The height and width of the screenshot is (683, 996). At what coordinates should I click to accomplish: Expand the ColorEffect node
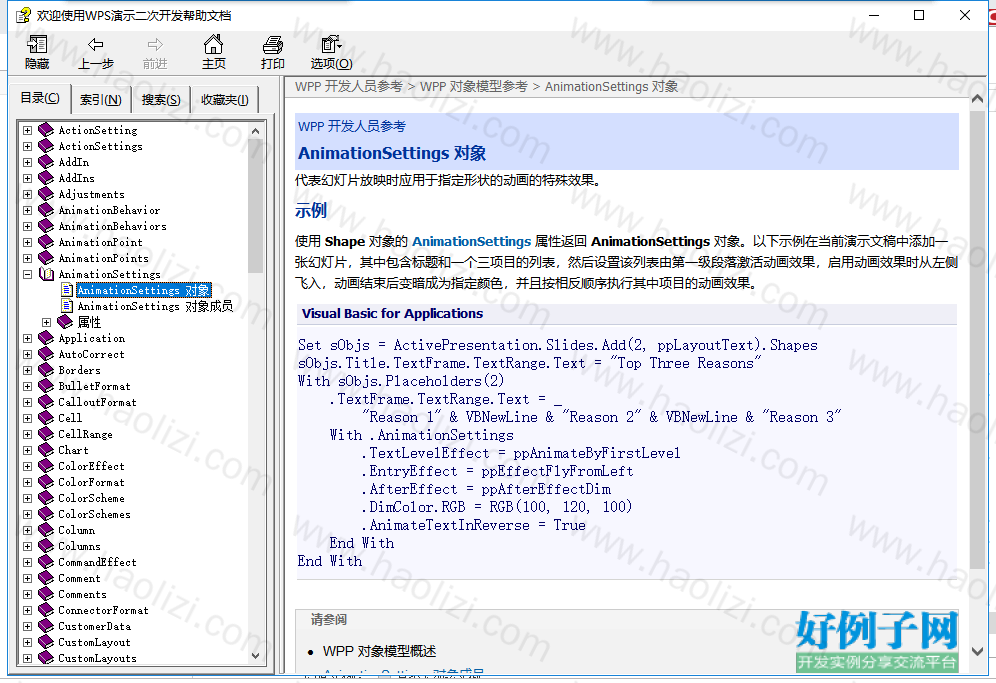click(x=27, y=466)
